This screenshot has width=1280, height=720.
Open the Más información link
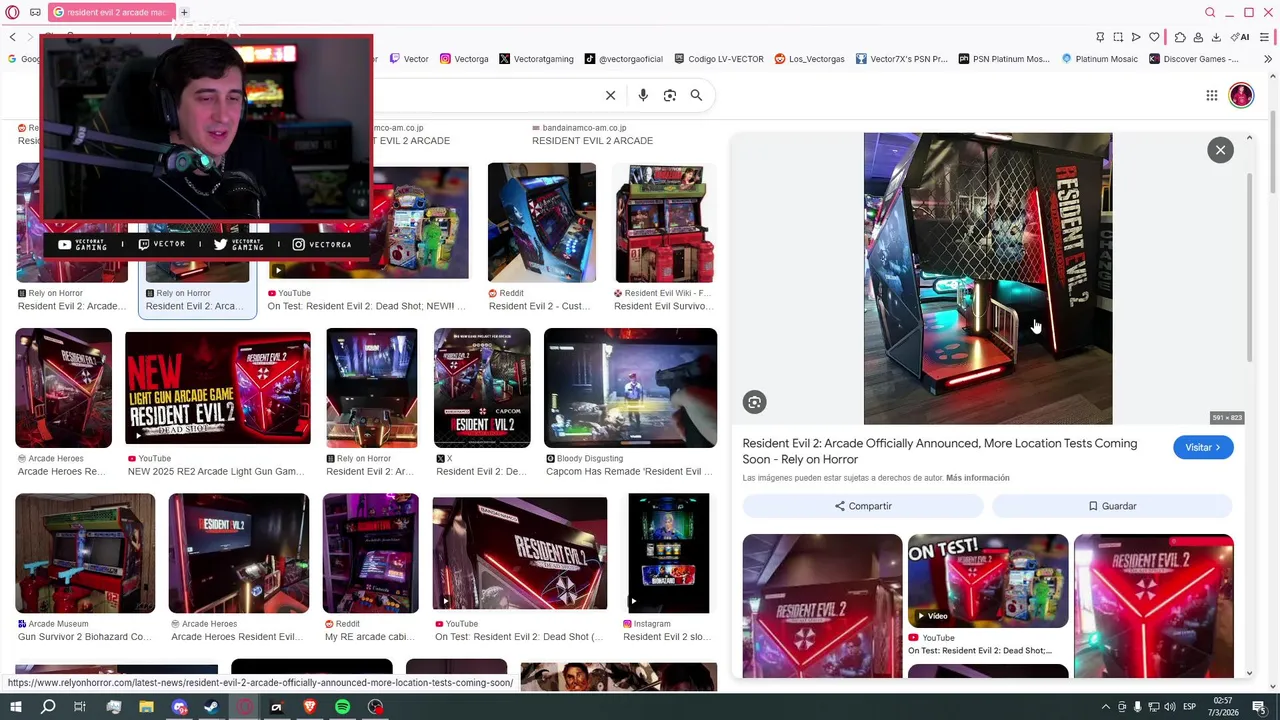tap(977, 478)
